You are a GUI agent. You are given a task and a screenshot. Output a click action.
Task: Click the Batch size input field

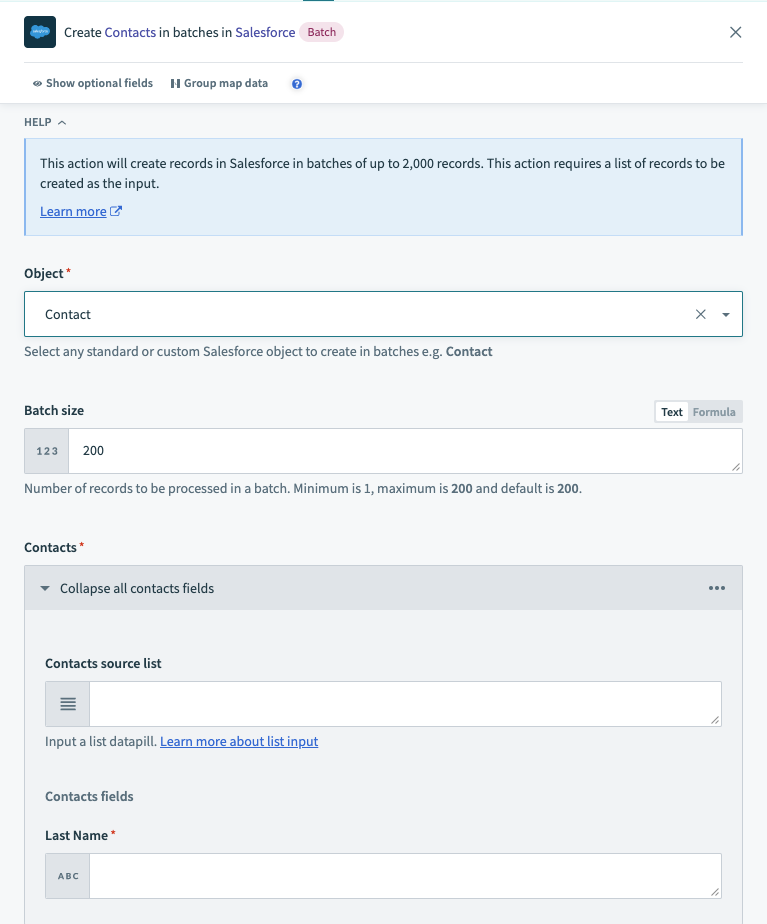[405, 451]
